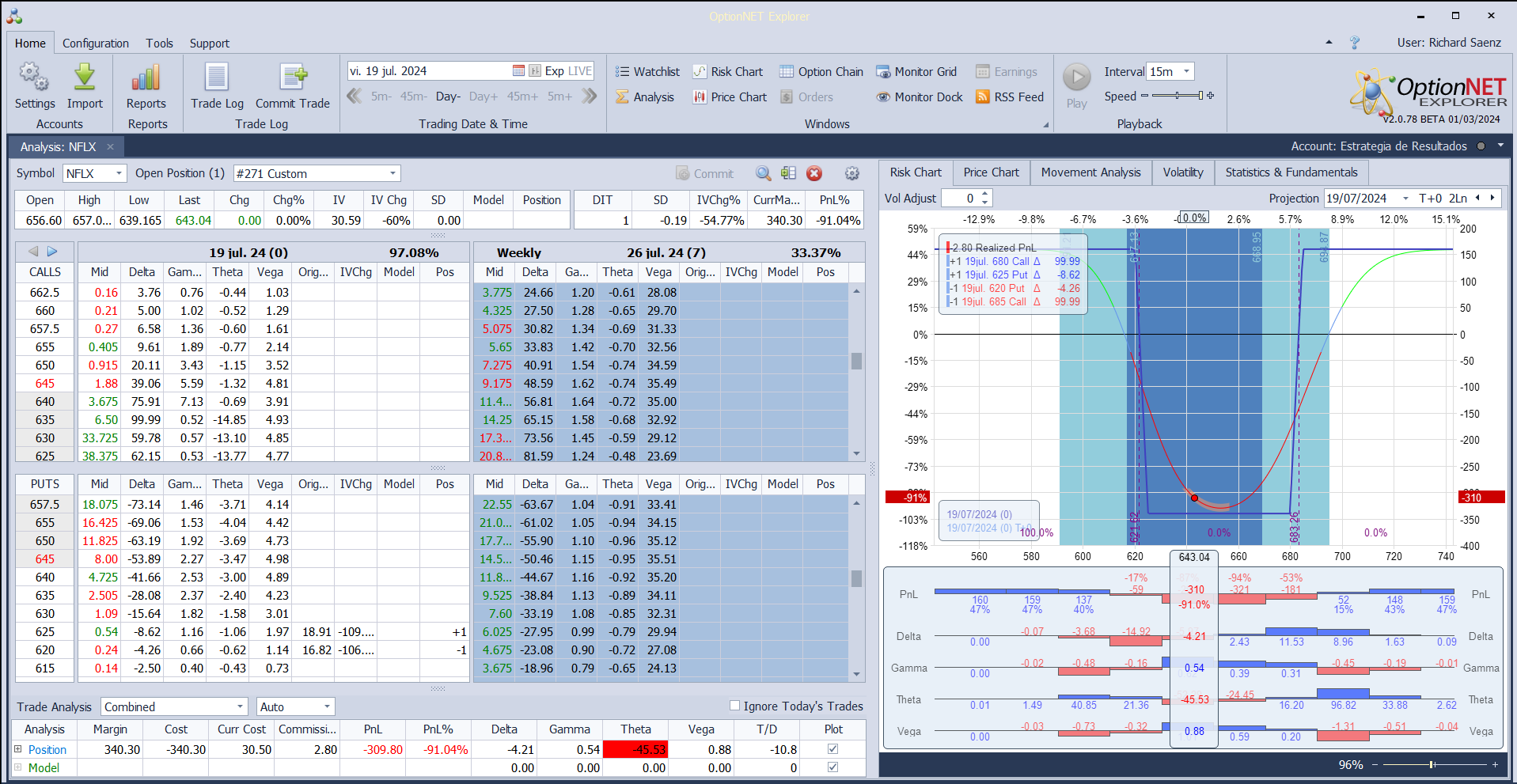
Task: Open the Monitor Dock window
Action: point(920,97)
